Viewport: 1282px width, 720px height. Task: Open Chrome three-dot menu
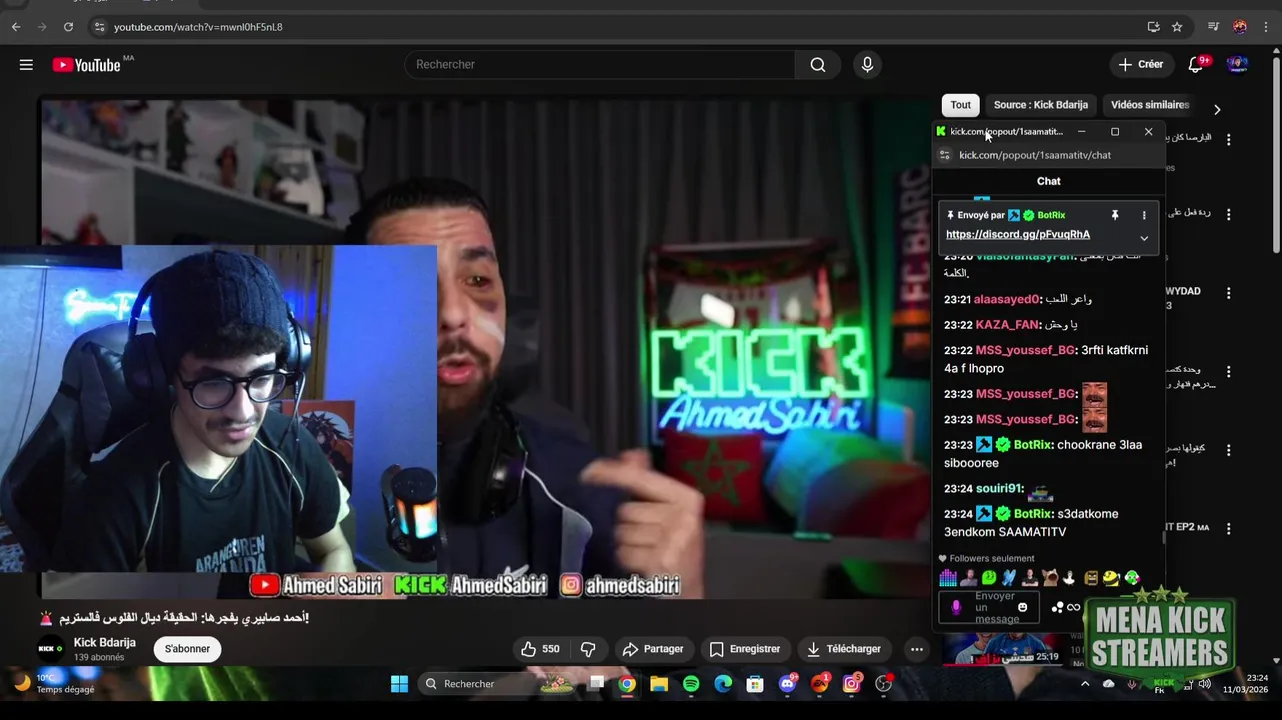[1265, 27]
